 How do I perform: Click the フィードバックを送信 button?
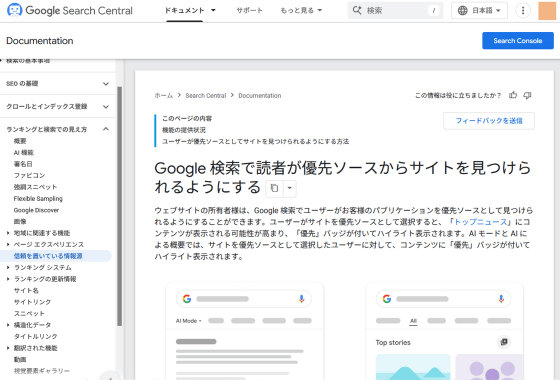click(x=489, y=121)
